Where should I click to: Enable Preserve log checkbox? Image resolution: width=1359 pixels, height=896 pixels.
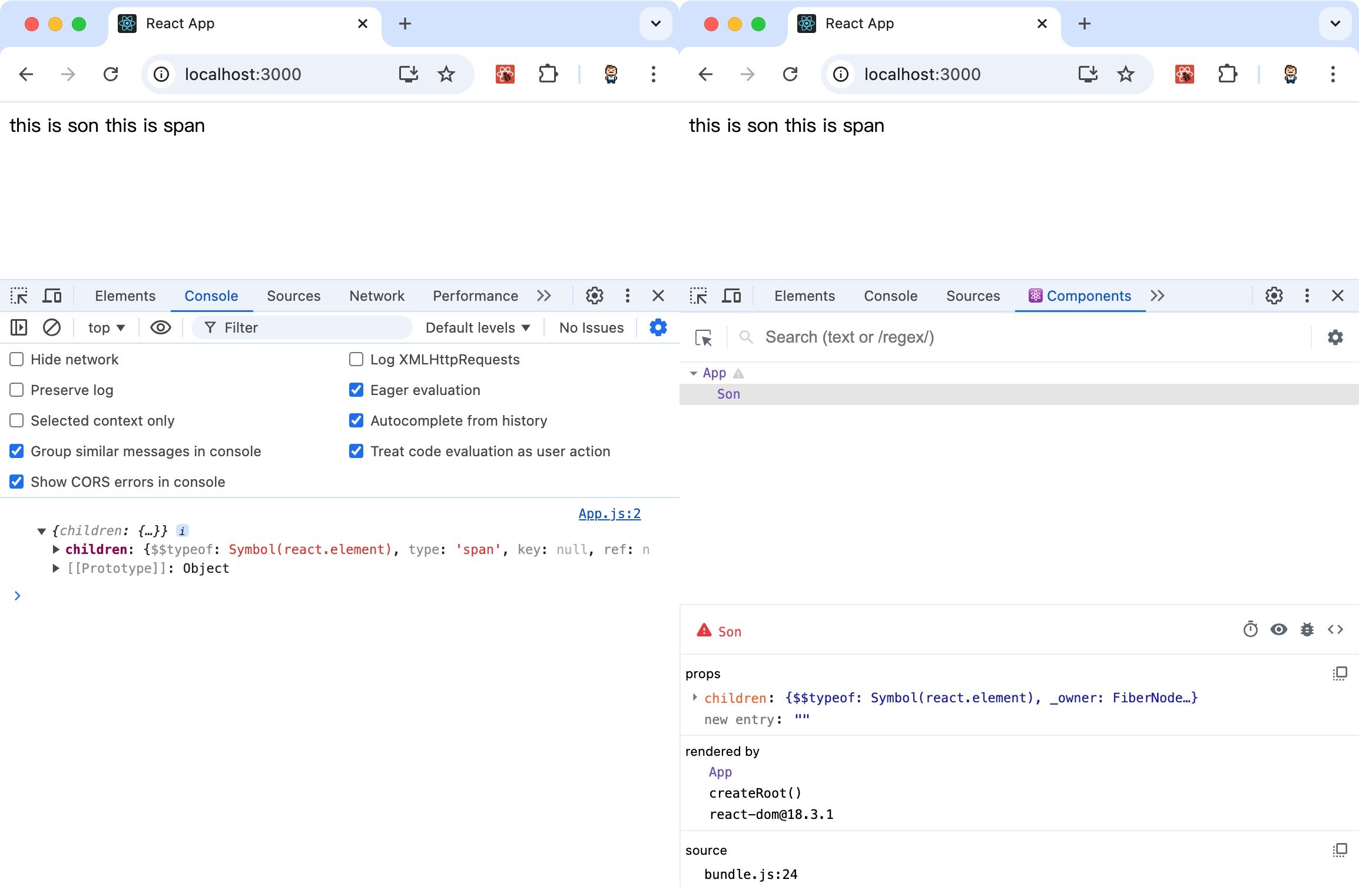(16, 390)
